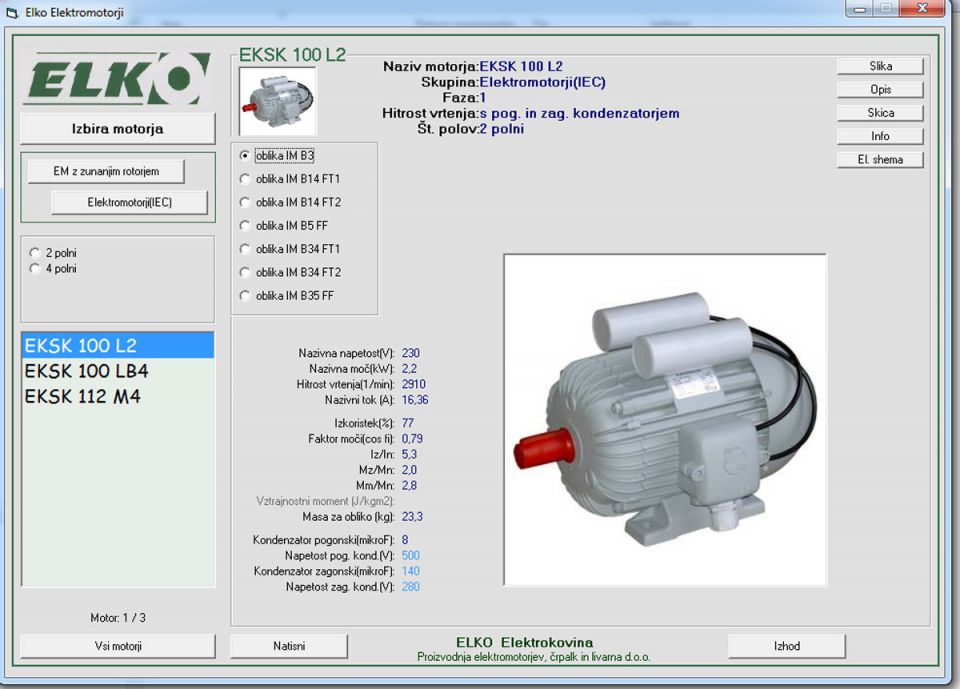
Task: Click the Skupina value Elektromotorji(IEC)
Action: [542, 82]
